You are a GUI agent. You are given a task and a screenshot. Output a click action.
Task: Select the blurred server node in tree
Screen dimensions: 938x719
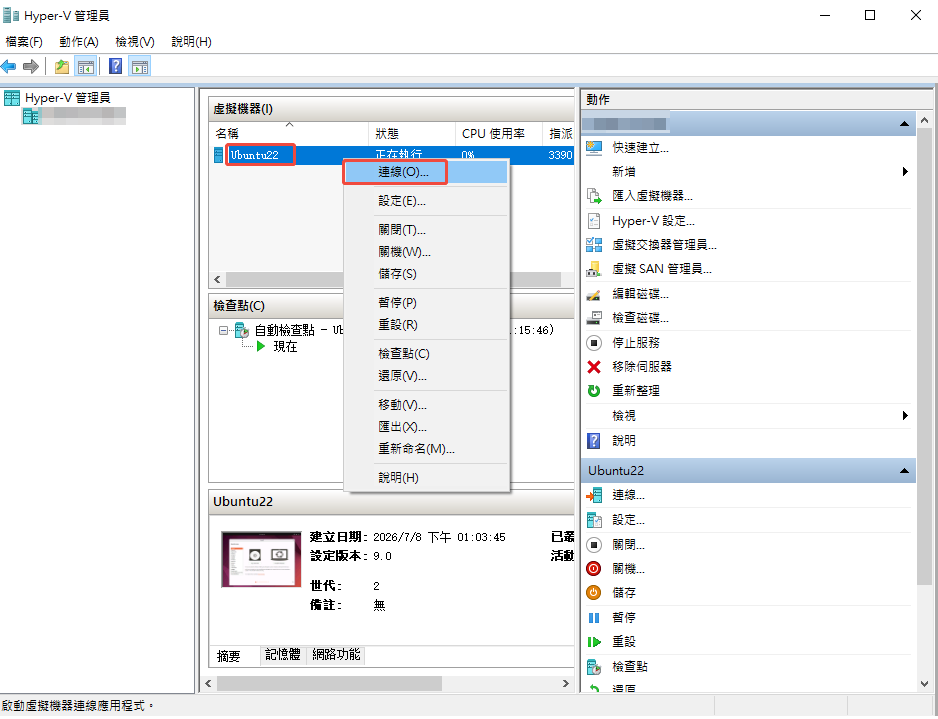click(x=74, y=115)
